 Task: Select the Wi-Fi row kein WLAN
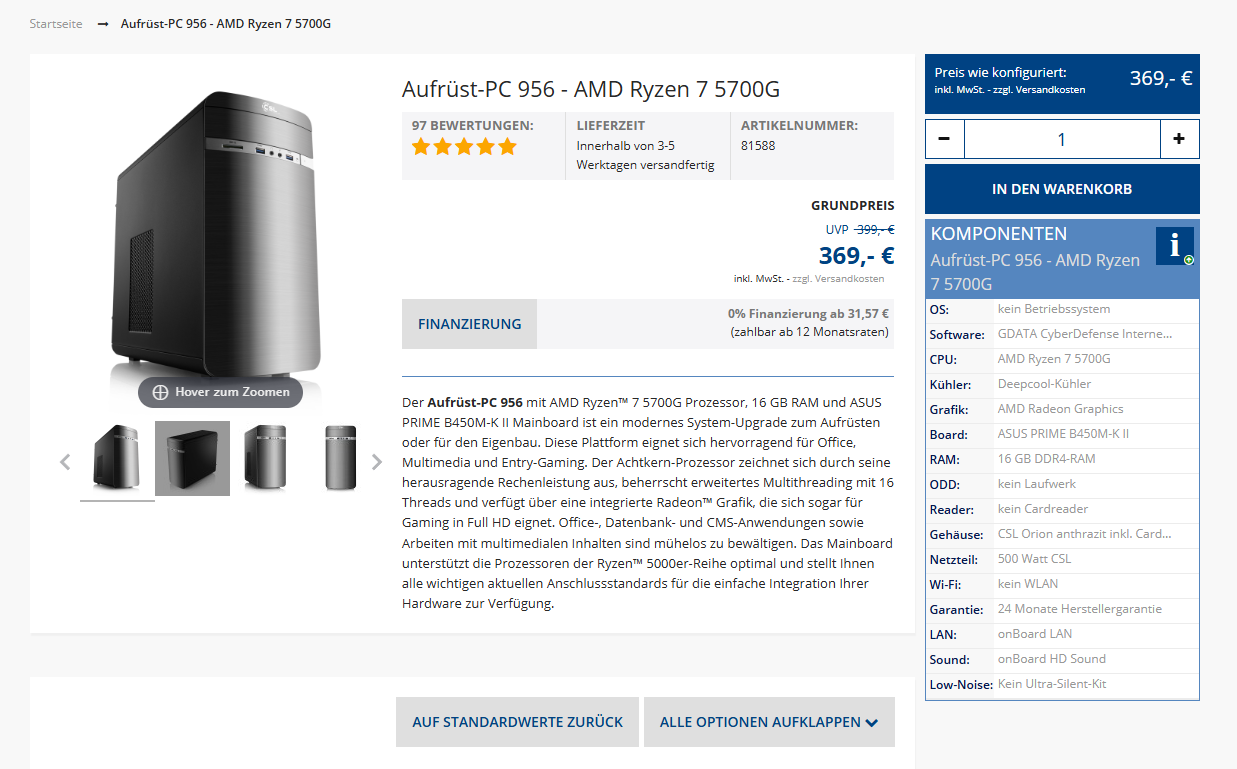[x=1062, y=585]
